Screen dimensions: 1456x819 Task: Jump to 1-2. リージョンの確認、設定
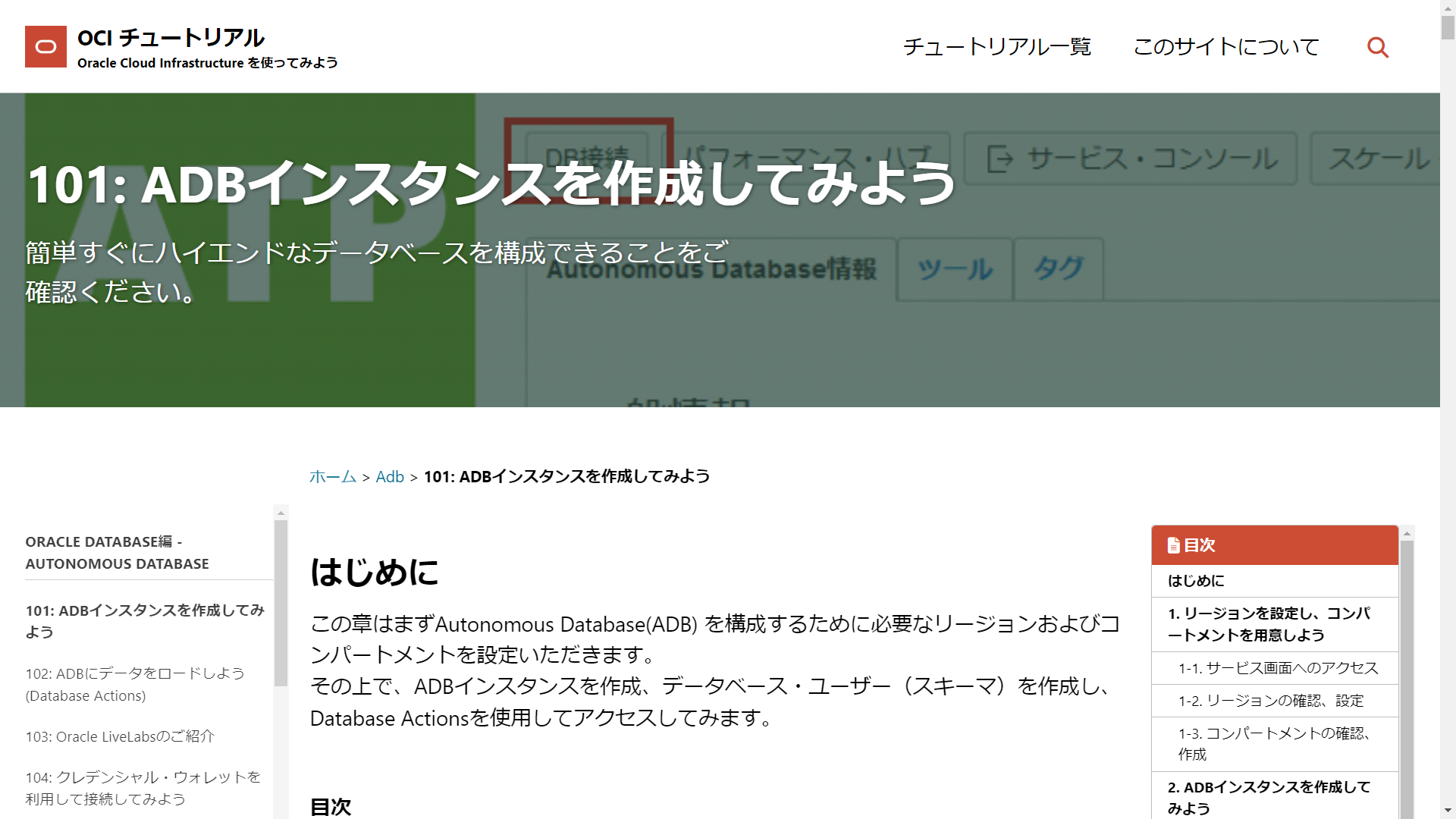pos(1269,701)
